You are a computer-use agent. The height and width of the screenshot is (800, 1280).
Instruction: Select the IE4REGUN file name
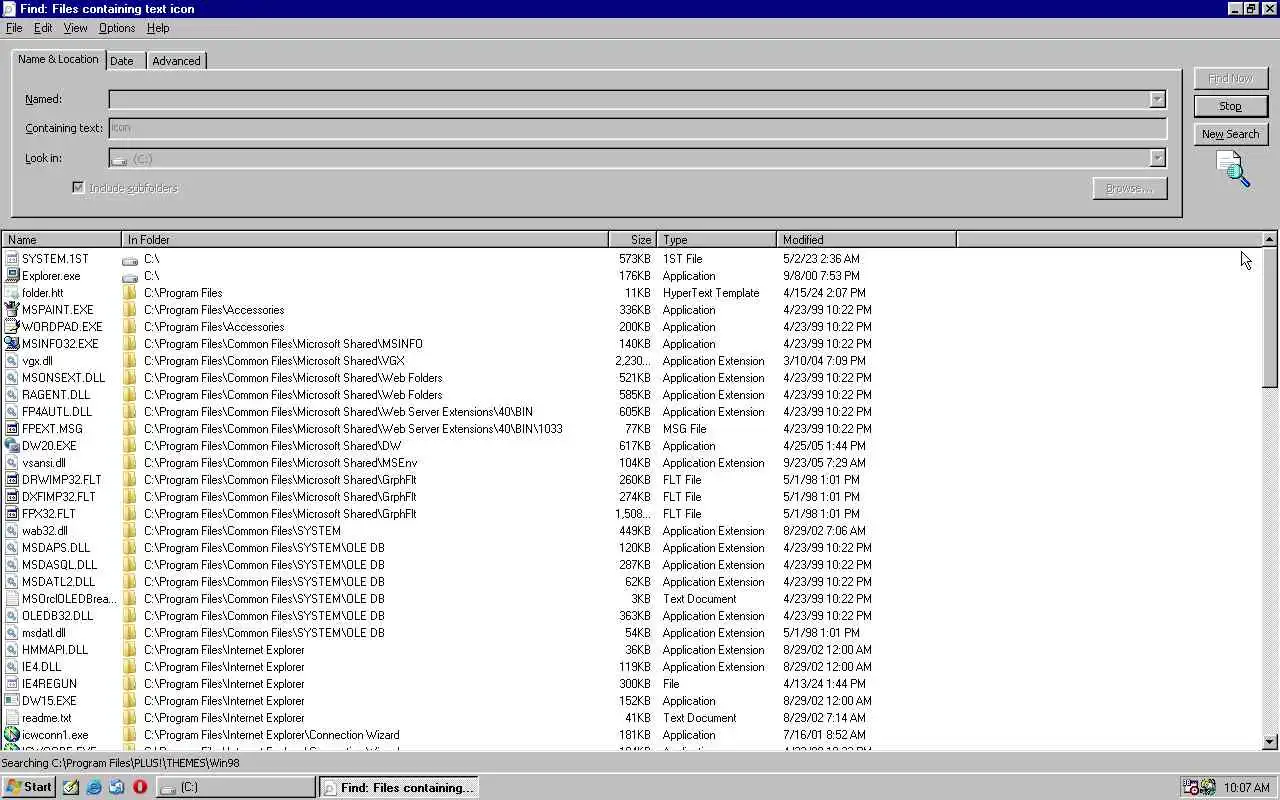click(49, 684)
